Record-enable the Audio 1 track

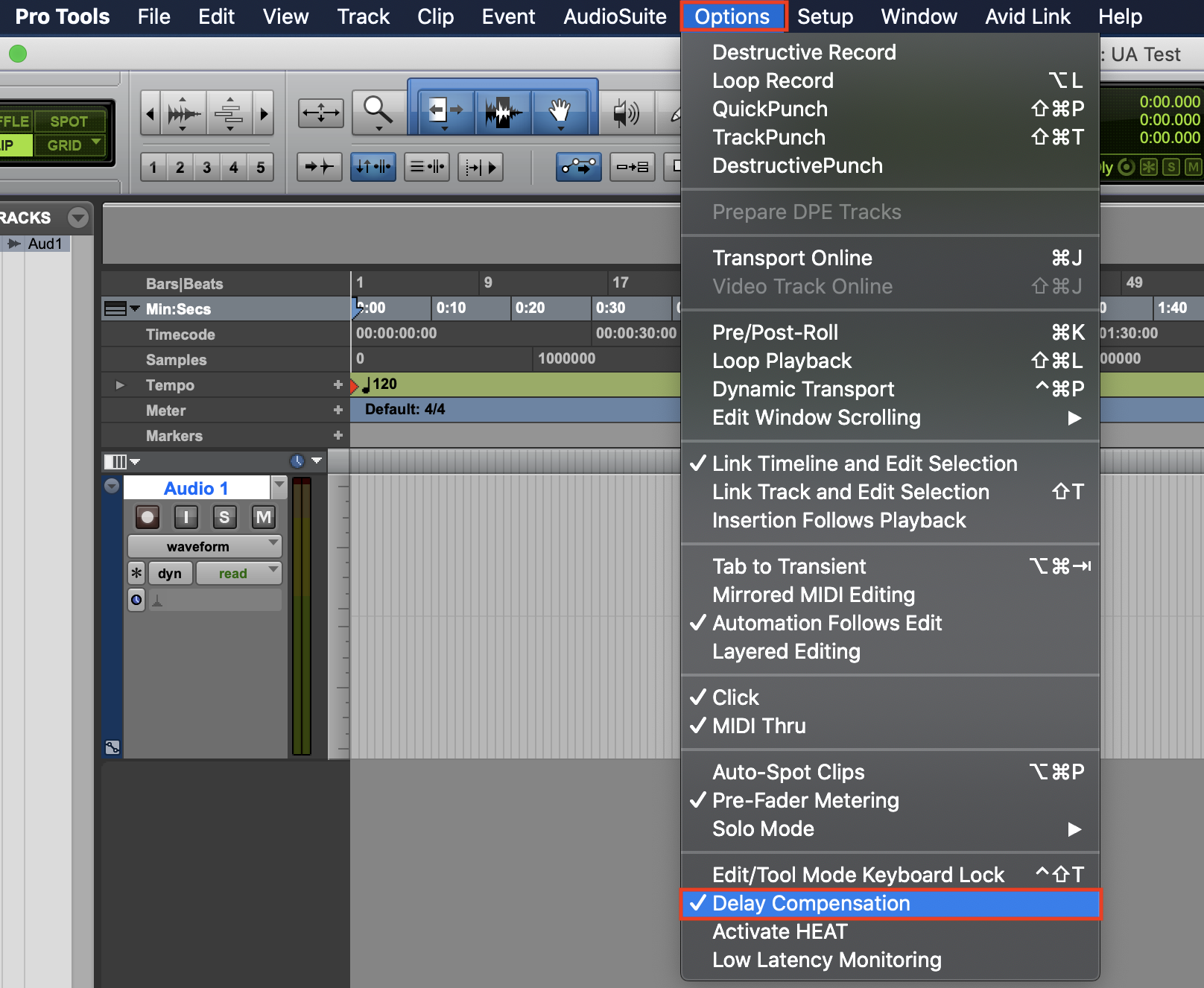(x=148, y=517)
